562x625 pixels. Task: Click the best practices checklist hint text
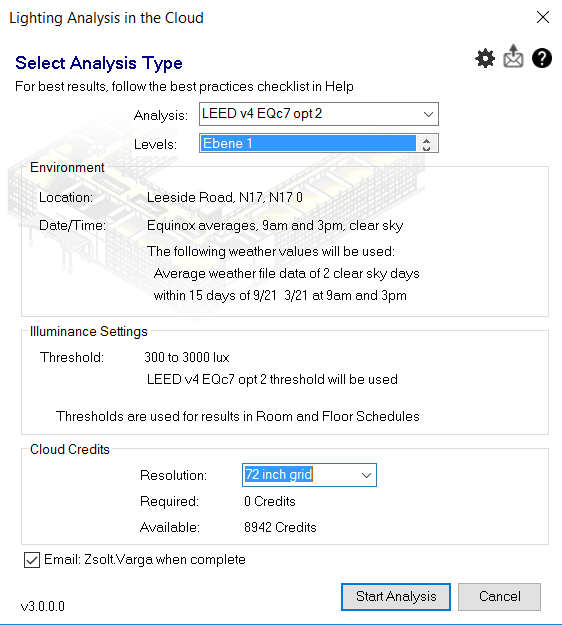pyautogui.click(x=184, y=86)
